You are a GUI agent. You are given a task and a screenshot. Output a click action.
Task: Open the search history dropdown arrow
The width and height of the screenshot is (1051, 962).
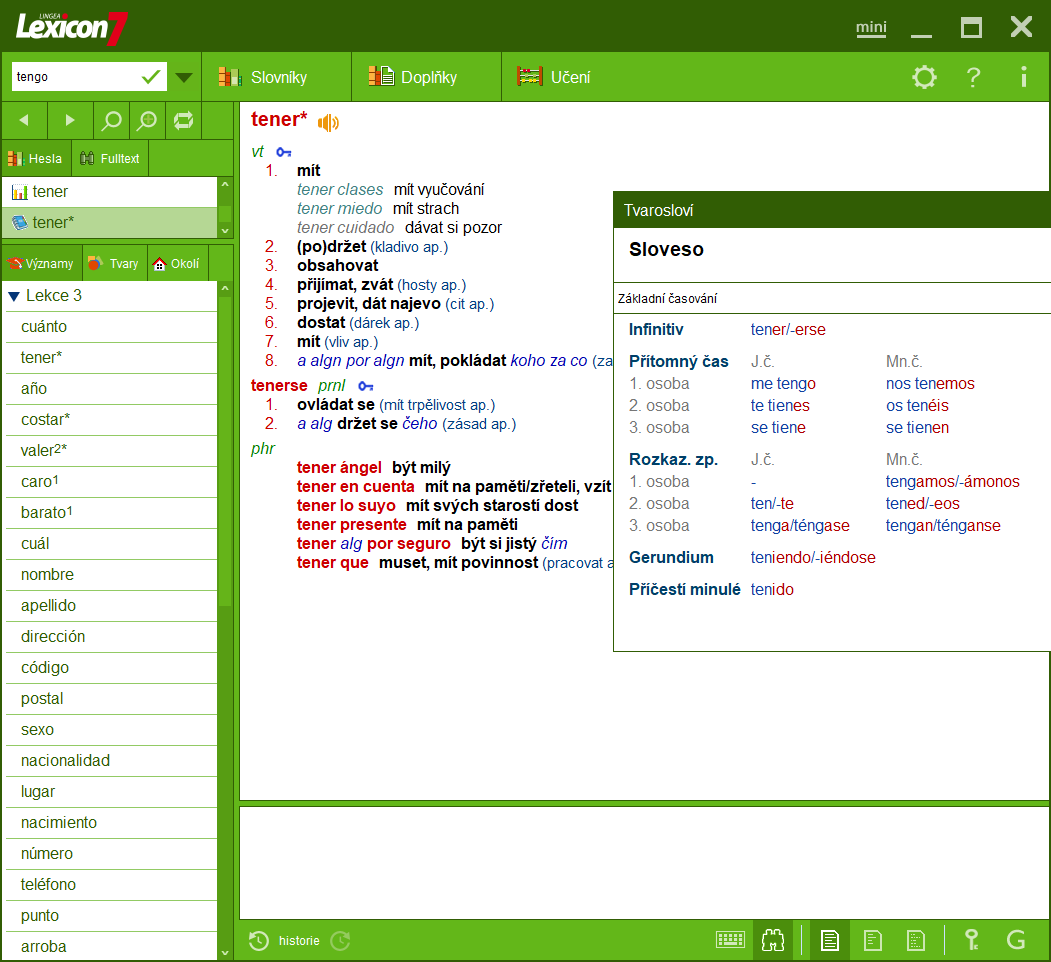click(184, 77)
